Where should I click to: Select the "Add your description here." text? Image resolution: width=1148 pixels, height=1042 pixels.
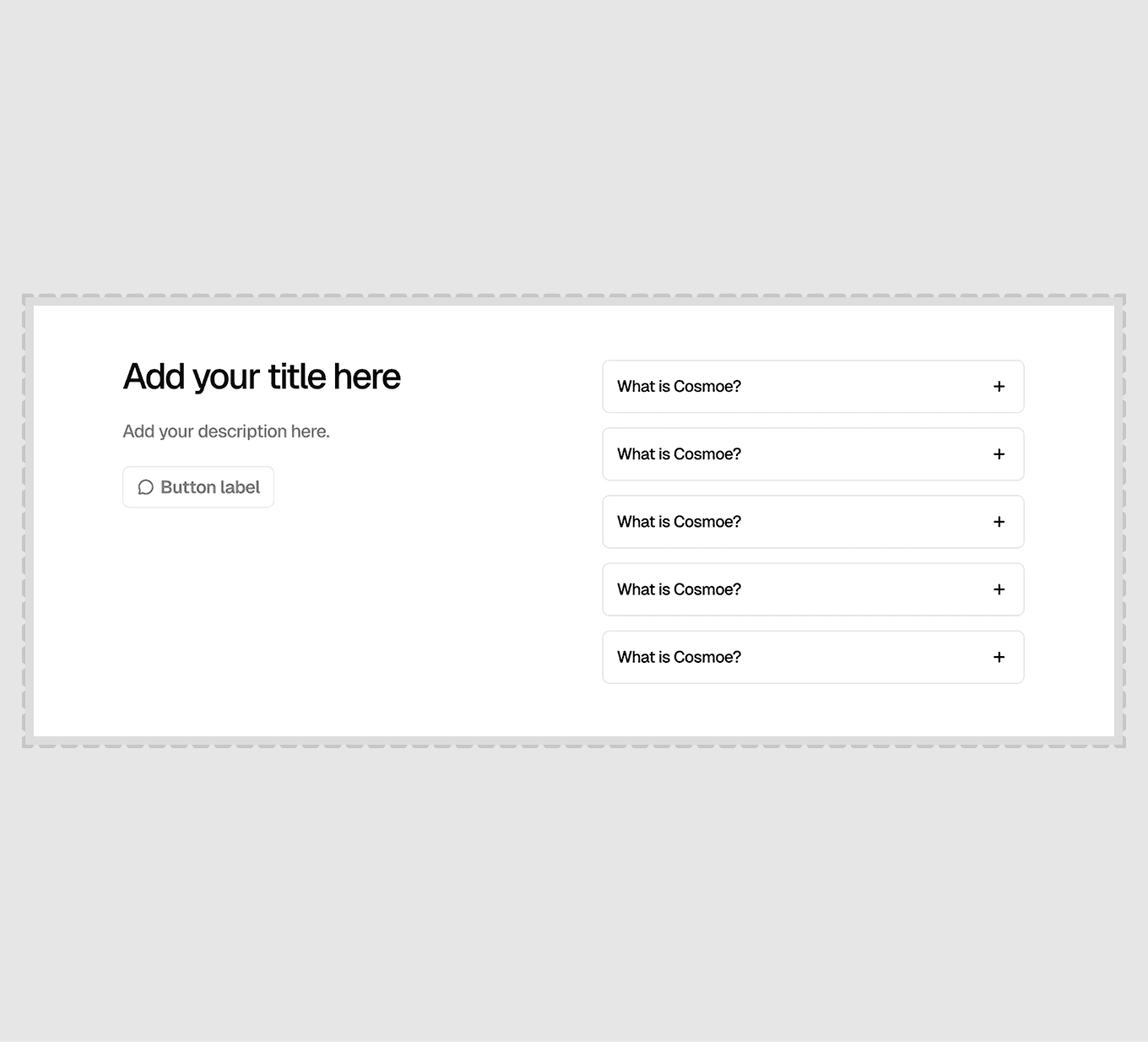point(226,431)
